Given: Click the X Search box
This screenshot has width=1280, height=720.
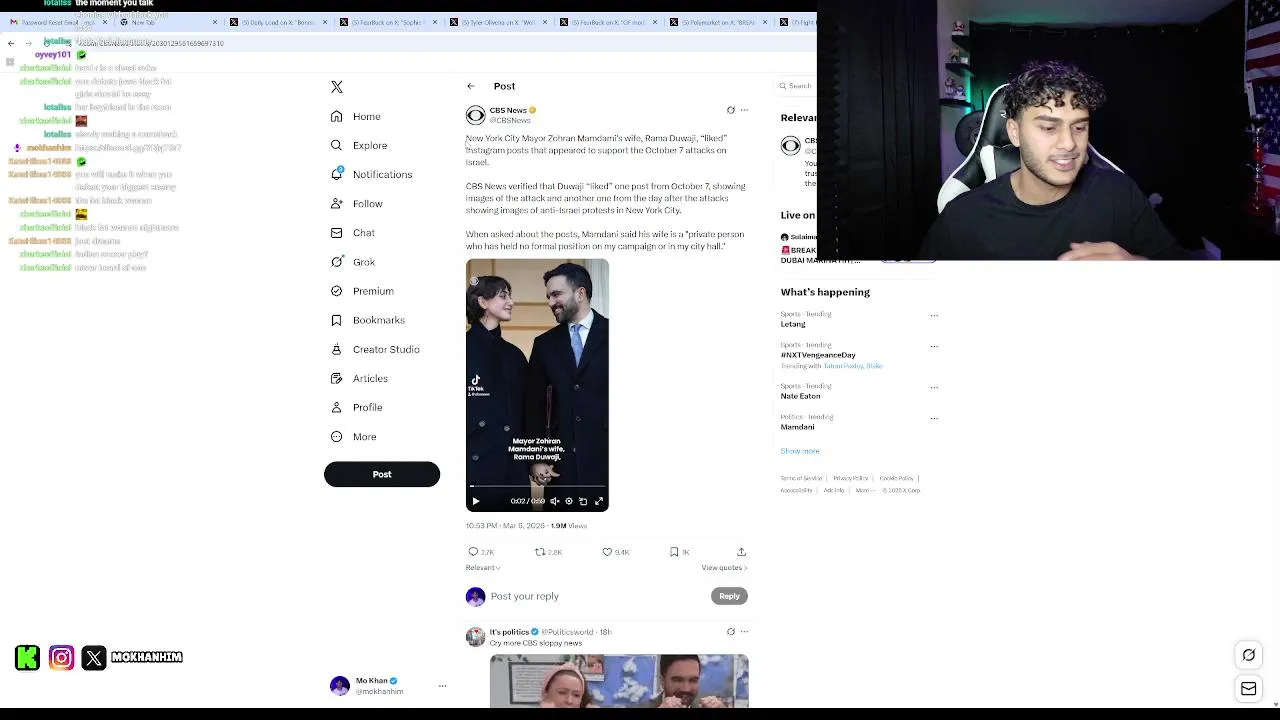Looking at the screenshot, I should pyautogui.click(x=798, y=86).
